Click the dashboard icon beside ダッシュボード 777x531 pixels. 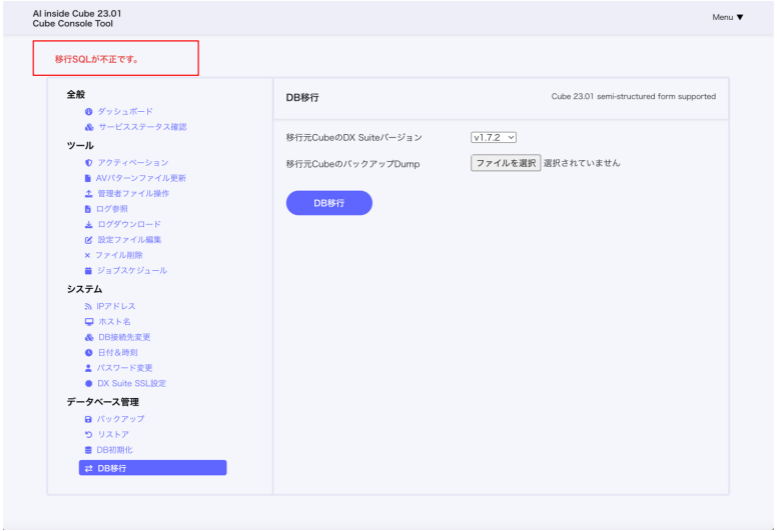pos(89,111)
